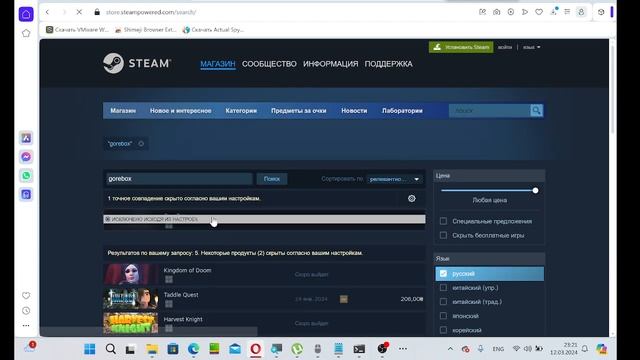Open sidebar history clock icon
The image size is (640, 360).
(26, 311)
